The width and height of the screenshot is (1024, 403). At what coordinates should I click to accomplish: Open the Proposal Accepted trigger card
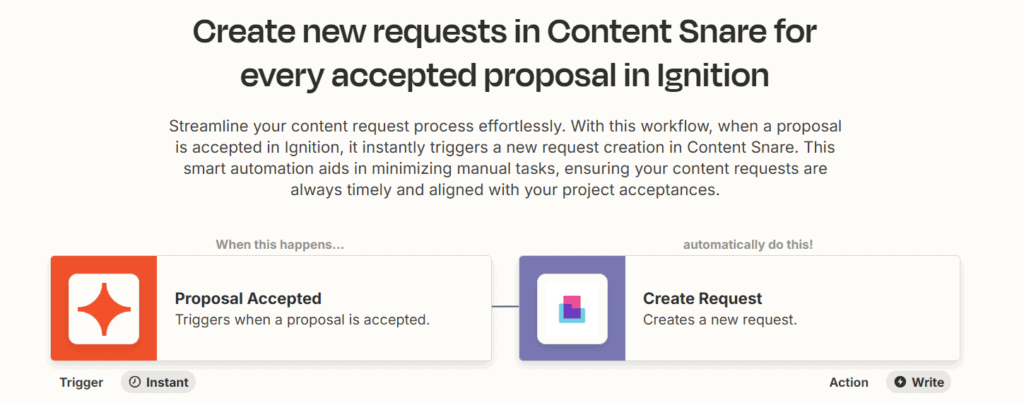pyautogui.click(x=270, y=308)
